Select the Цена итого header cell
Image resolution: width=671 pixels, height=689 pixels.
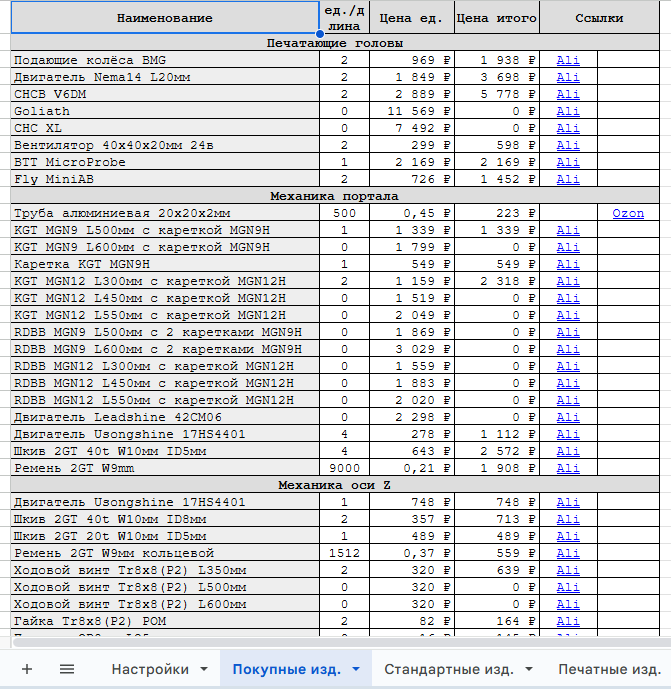pos(497,18)
